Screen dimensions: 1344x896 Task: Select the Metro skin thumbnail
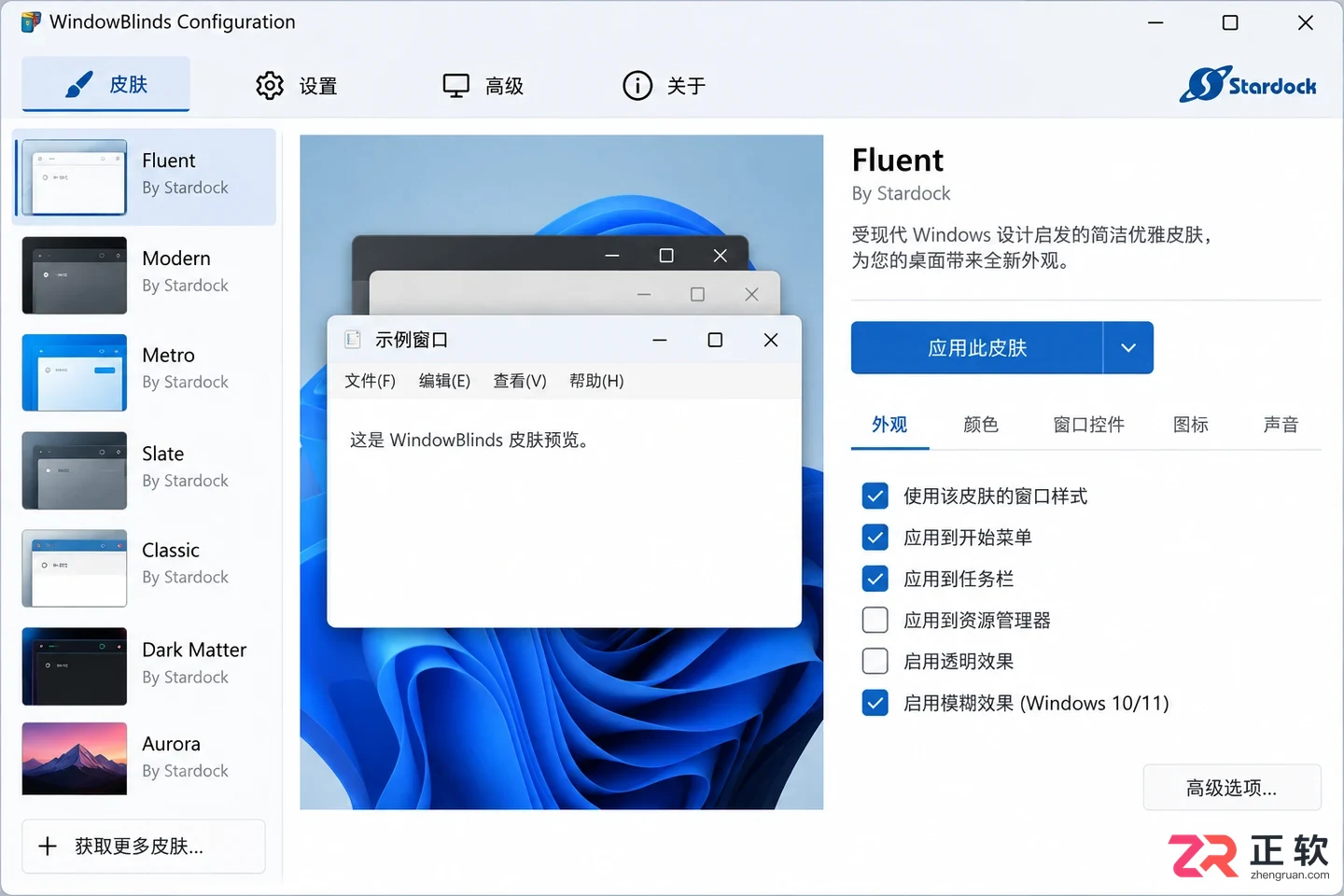75,372
